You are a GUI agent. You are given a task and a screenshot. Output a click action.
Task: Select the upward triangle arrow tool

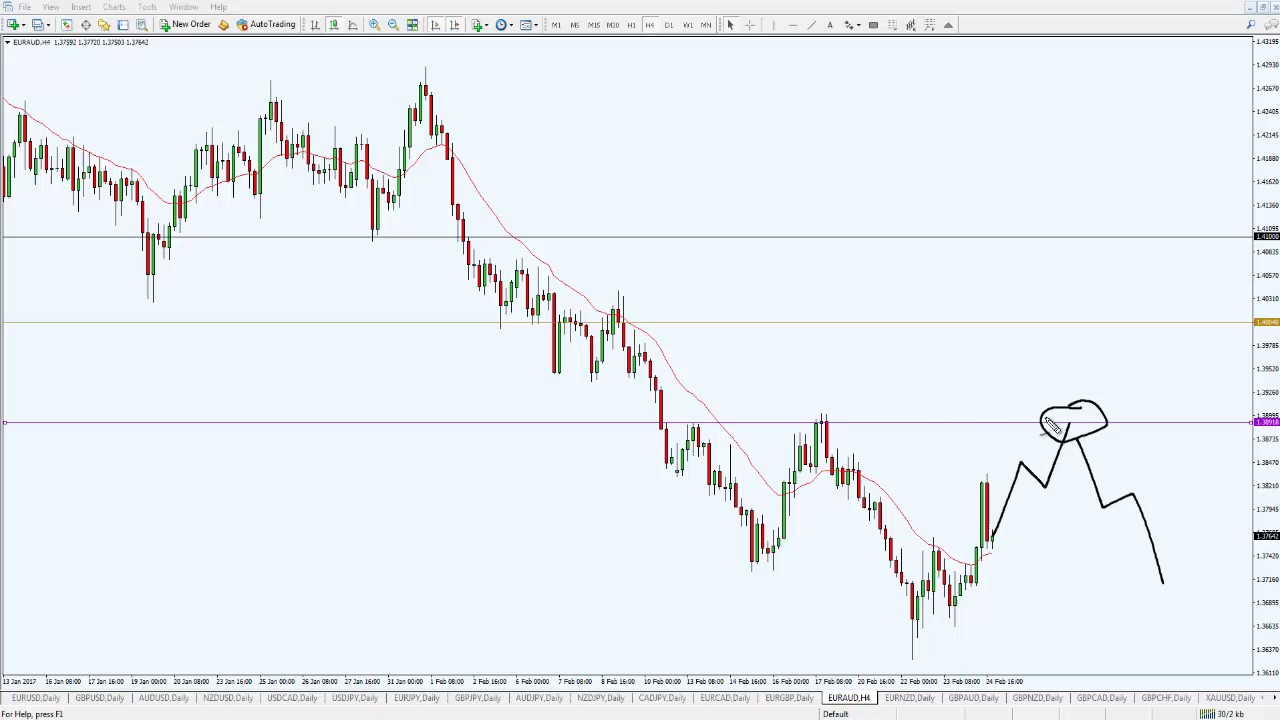[948, 25]
